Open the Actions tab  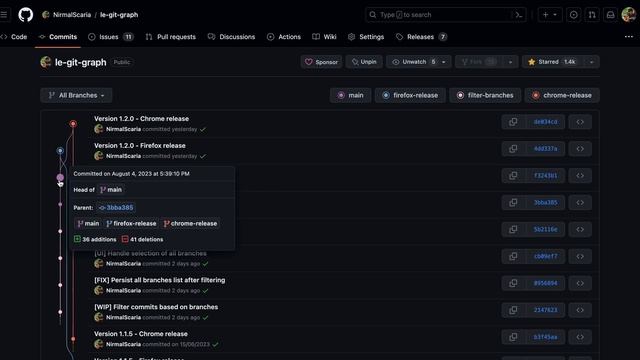(284, 37)
